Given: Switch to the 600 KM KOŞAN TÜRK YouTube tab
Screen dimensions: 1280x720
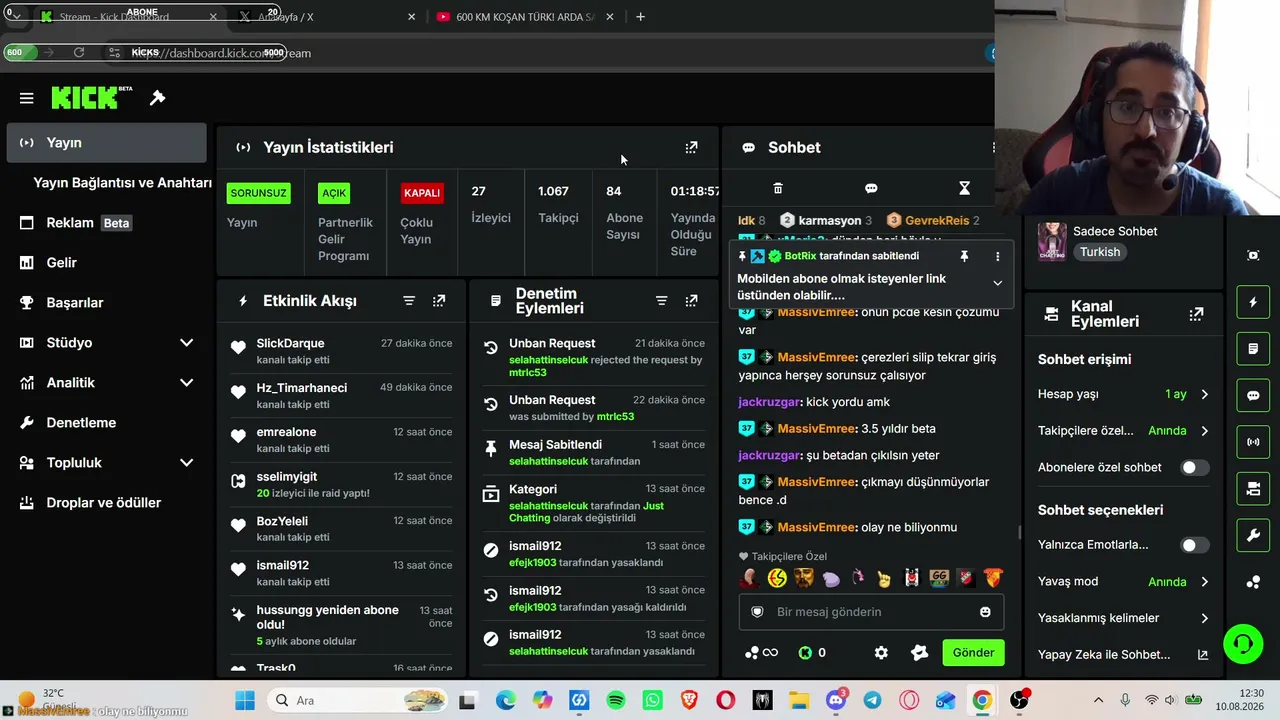Looking at the screenshot, I should coord(524,17).
